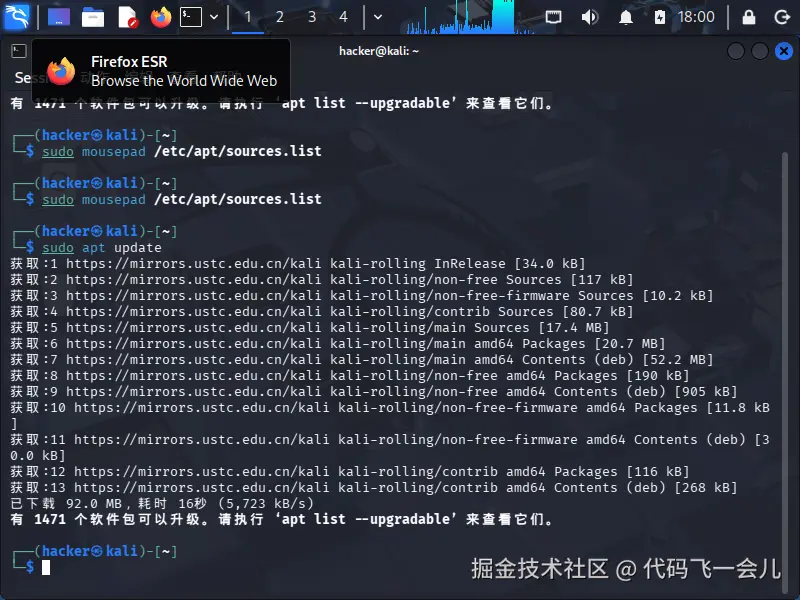Click the '获取:13' contrib Contents line
The image size is (800, 600).
click(x=373, y=488)
